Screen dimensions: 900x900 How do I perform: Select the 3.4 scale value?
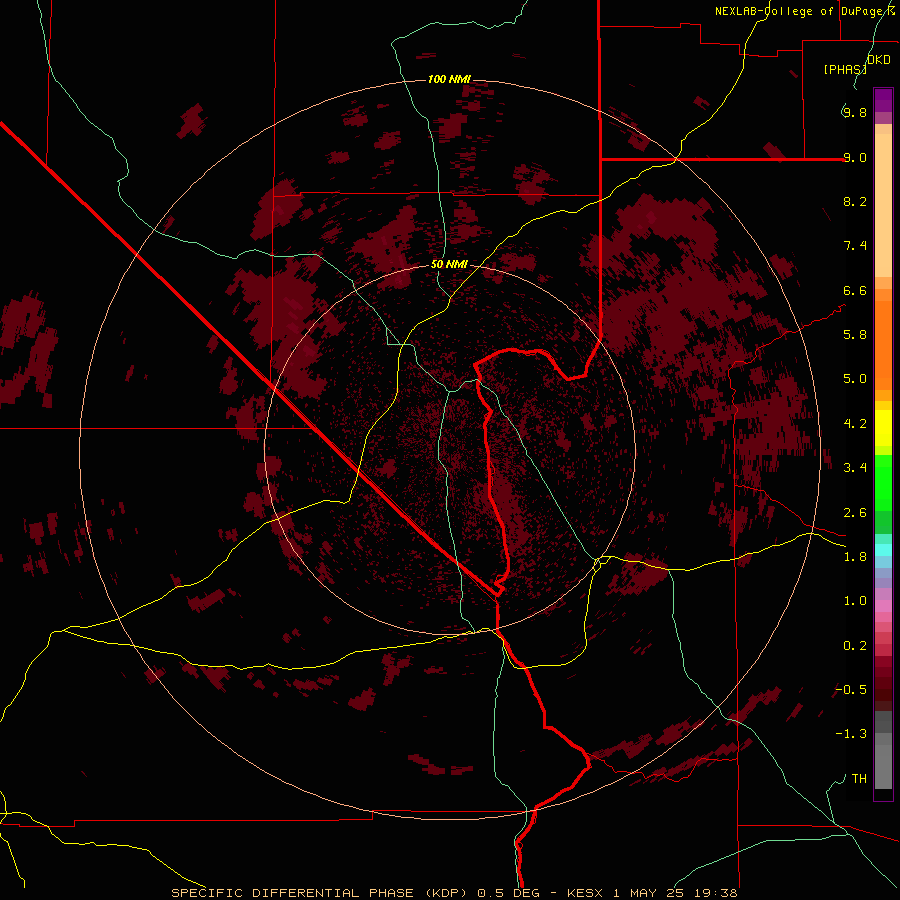[855, 468]
